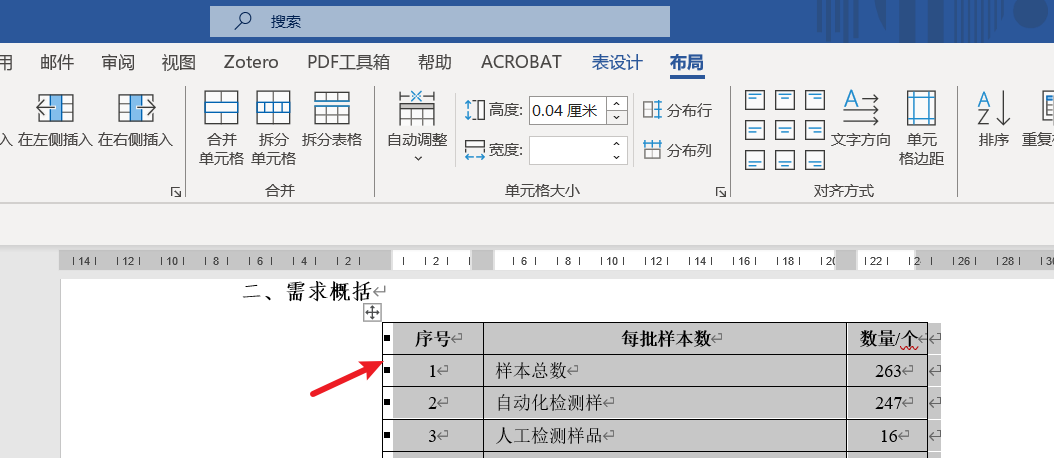Select align bottom-right alignment option

pyautogui.click(x=815, y=160)
